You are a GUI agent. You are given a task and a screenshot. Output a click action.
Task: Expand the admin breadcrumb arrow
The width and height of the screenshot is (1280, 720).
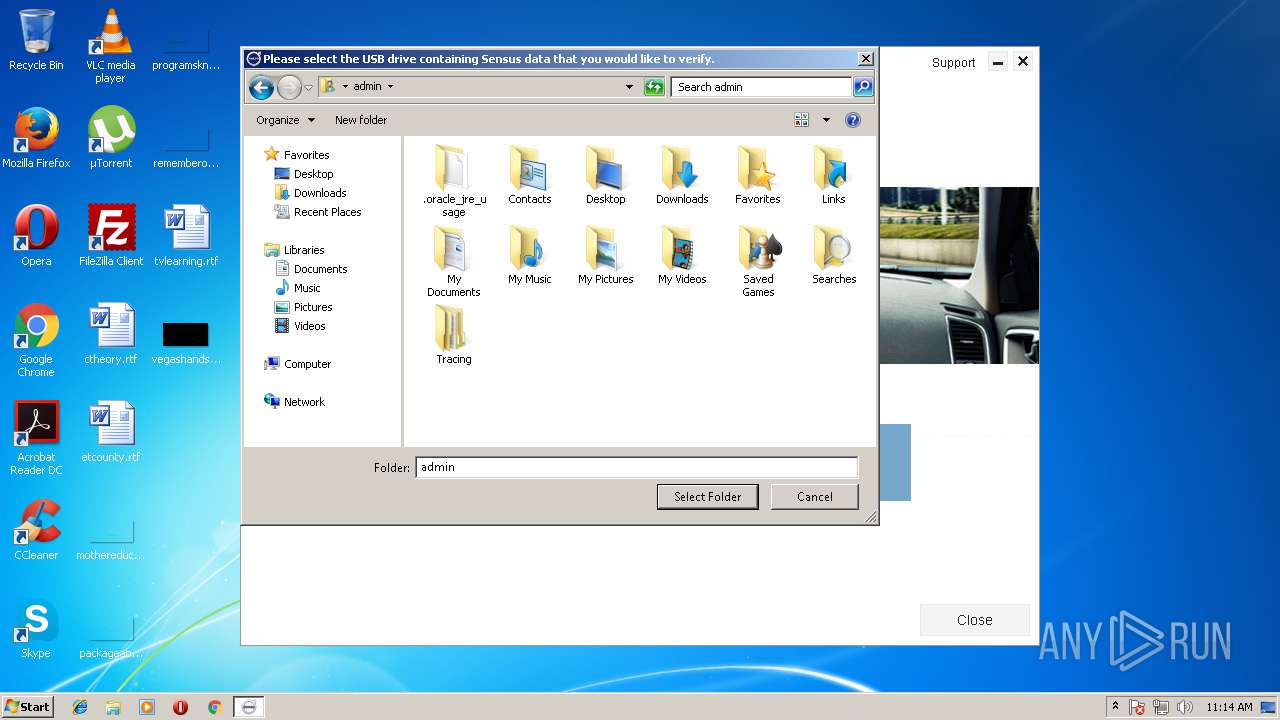coord(390,87)
